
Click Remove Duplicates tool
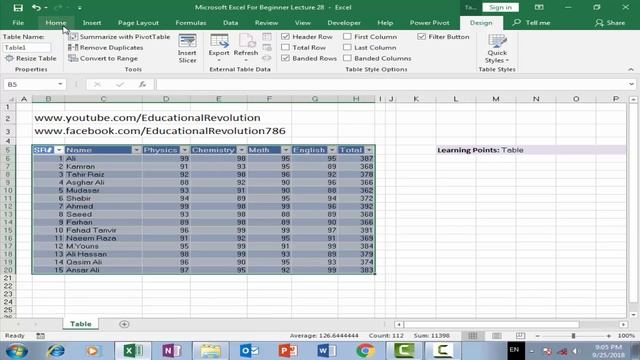[x=106, y=48]
